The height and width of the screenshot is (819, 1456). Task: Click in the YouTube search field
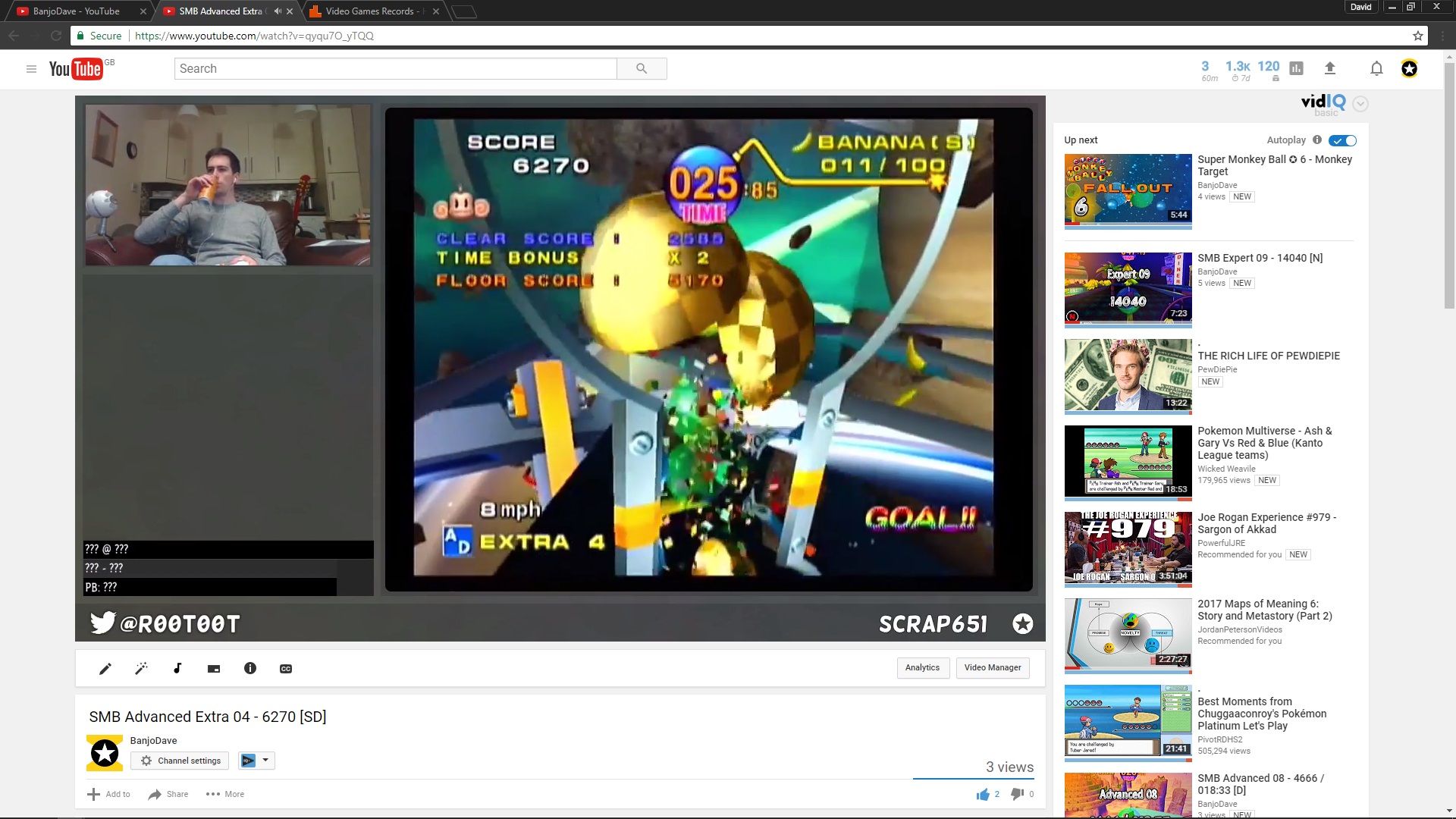394,68
